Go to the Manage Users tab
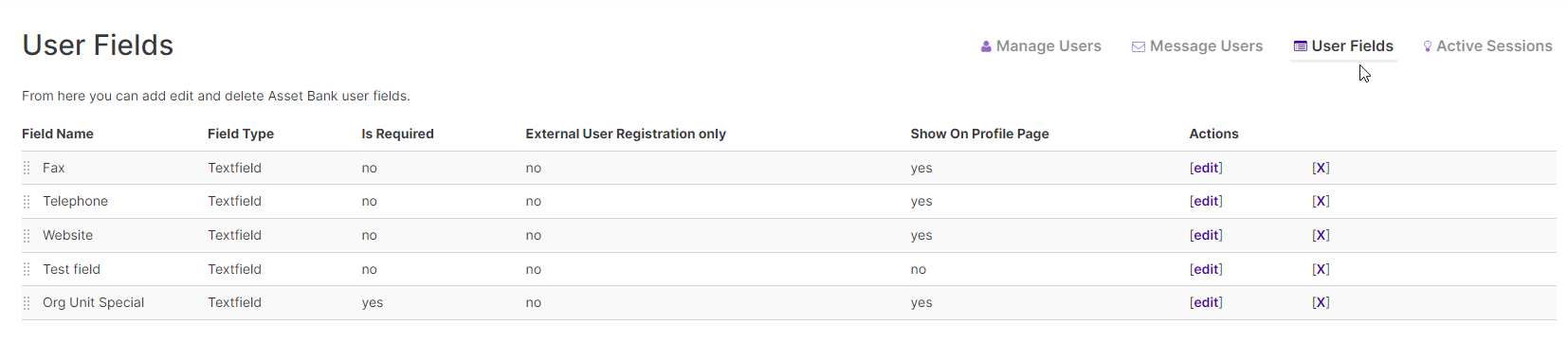This screenshot has height=361, width=1568. tap(1041, 46)
